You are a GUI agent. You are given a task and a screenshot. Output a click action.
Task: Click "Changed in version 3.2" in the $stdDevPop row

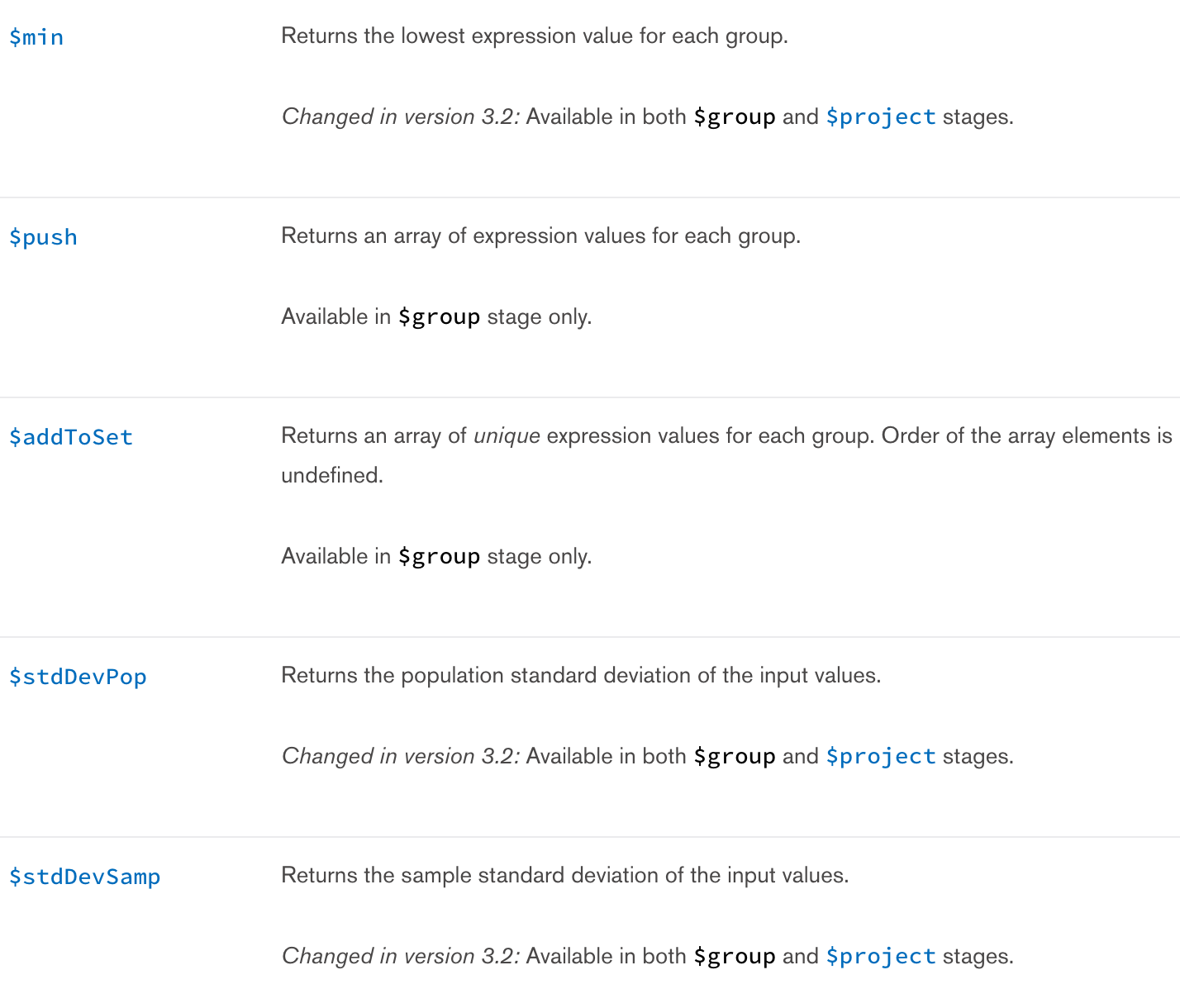click(401, 757)
